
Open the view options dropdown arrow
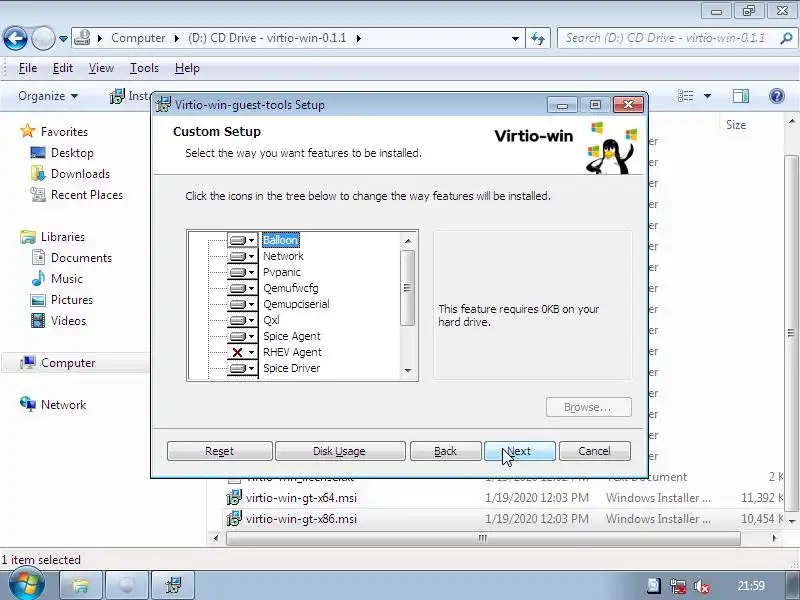707,96
